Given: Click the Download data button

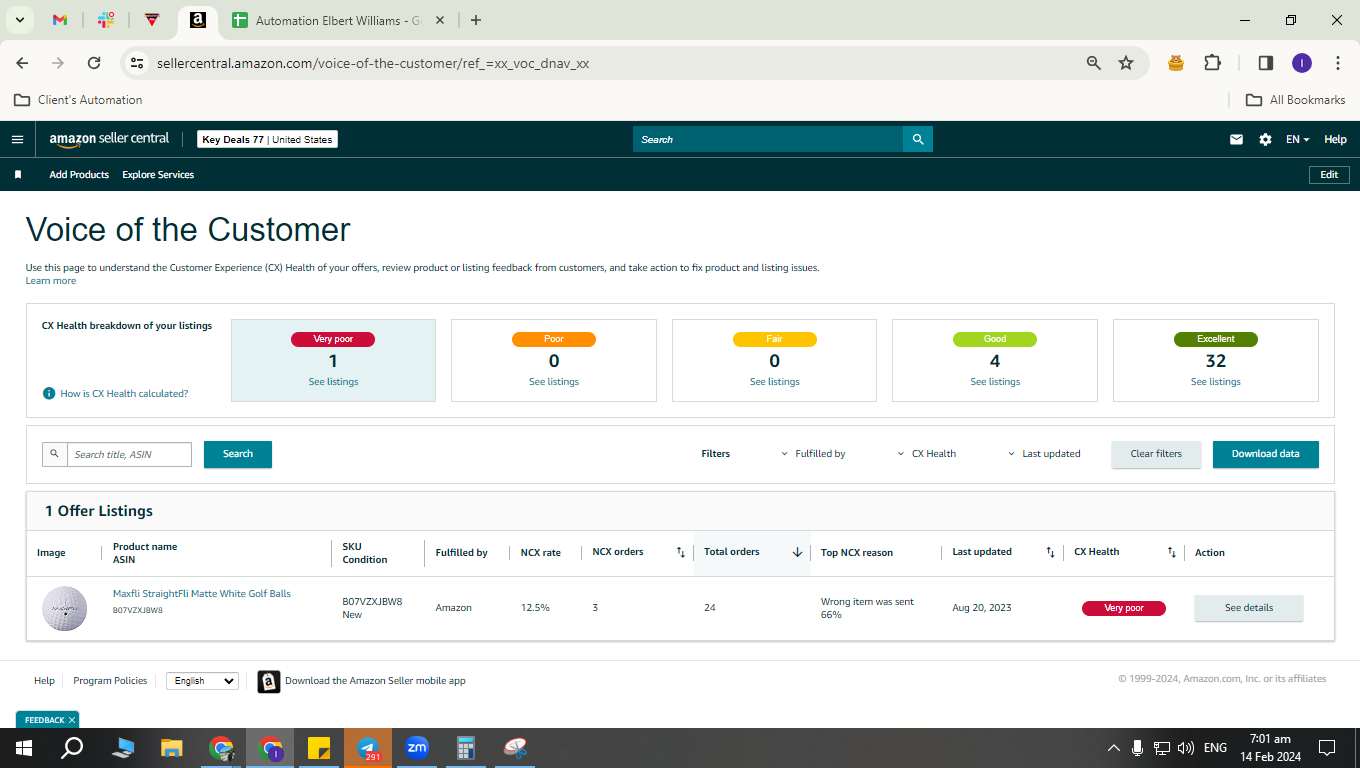Looking at the screenshot, I should point(1266,454).
